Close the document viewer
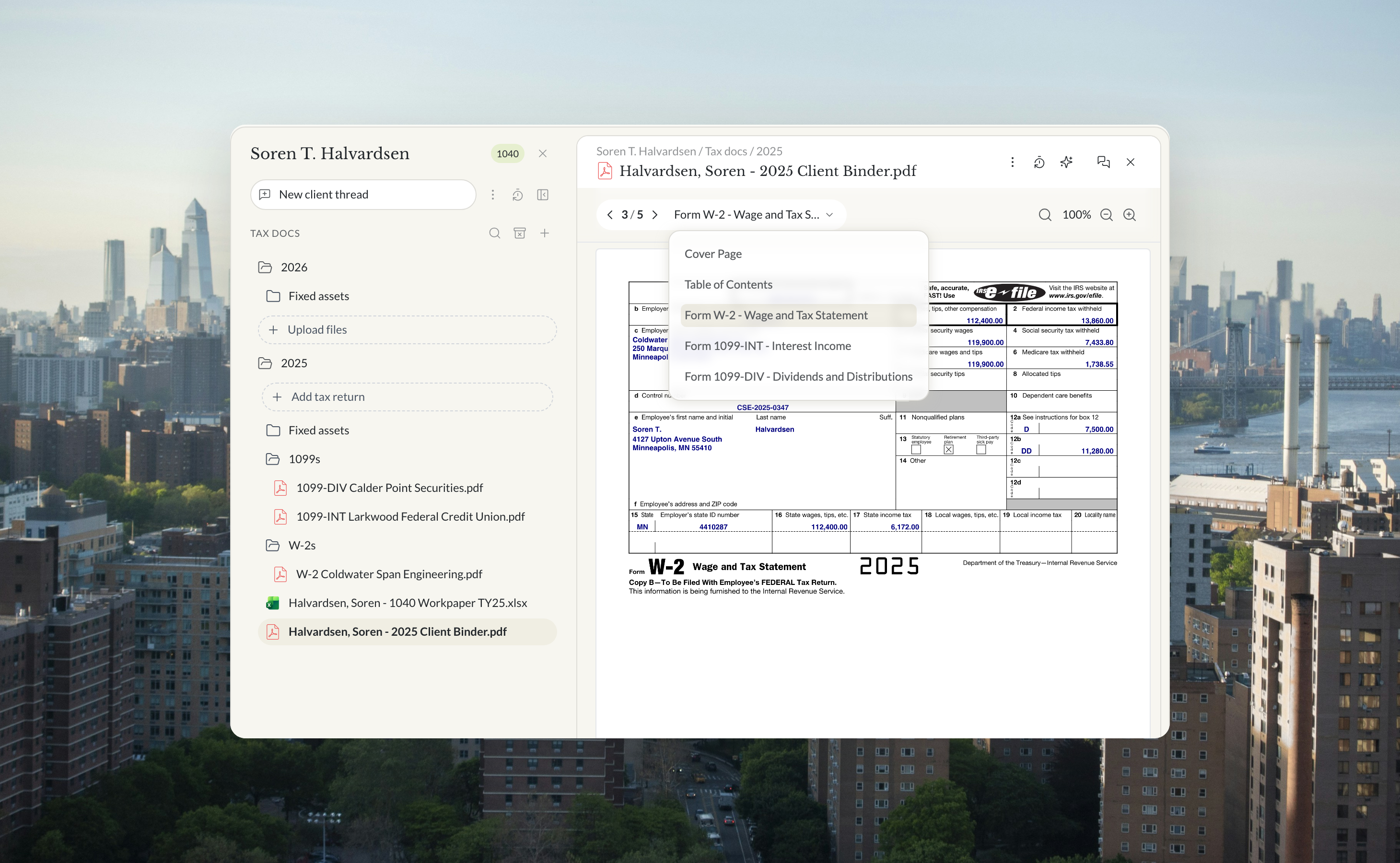 click(x=1130, y=162)
